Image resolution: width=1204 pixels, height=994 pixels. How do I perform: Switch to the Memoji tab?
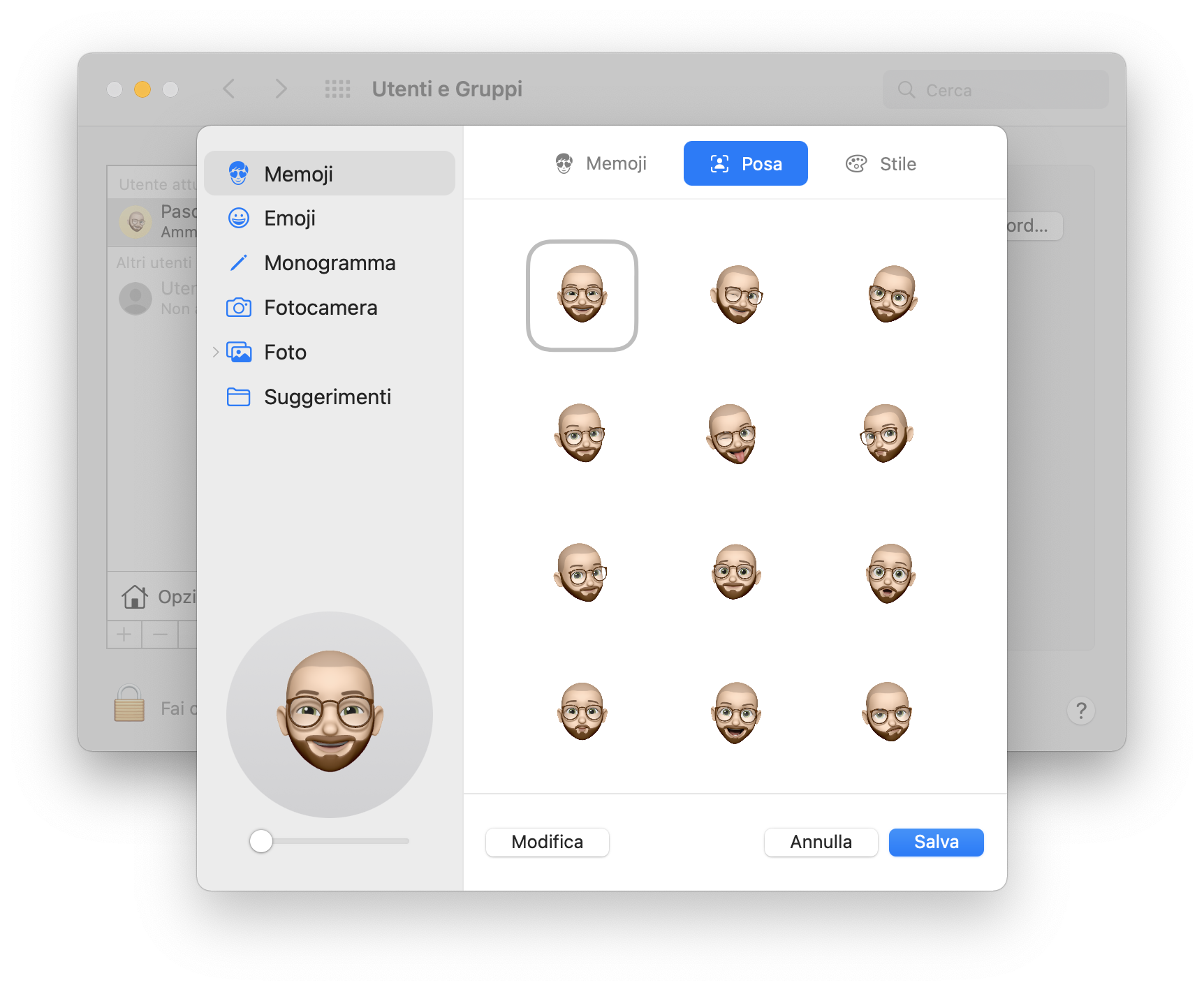601,163
